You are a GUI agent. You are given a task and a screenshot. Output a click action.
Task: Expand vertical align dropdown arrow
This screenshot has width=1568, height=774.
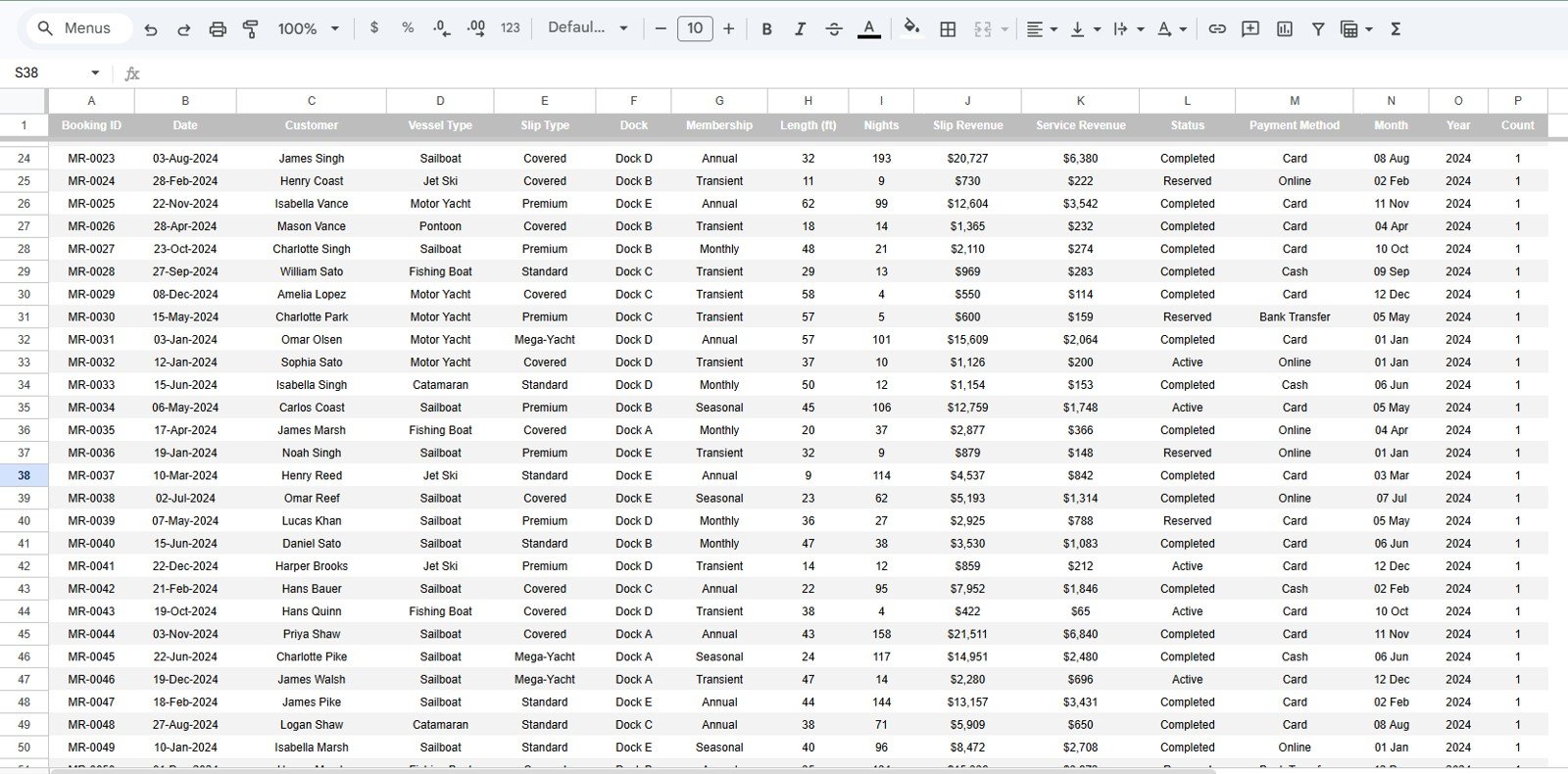pos(1097,29)
